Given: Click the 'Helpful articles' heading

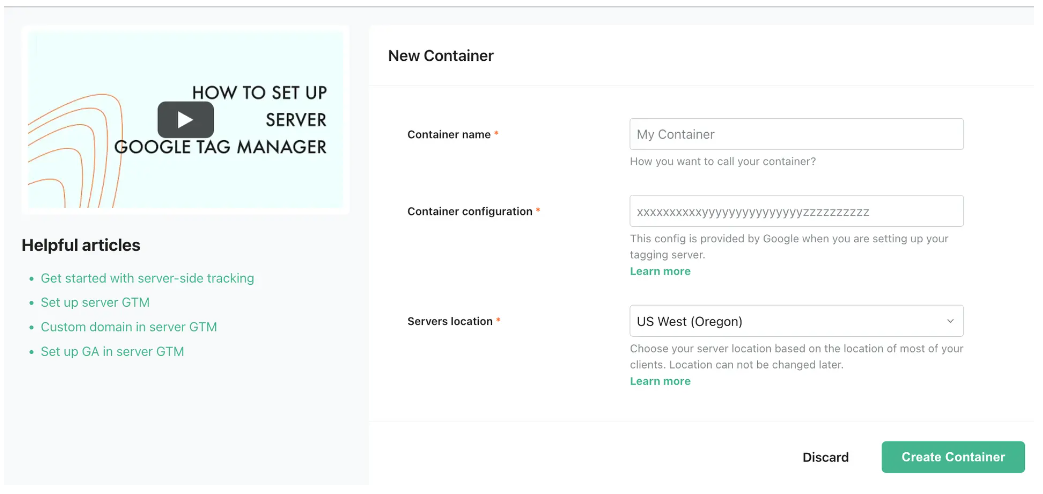Looking at the screenshot, I should (x=81, y=245).
